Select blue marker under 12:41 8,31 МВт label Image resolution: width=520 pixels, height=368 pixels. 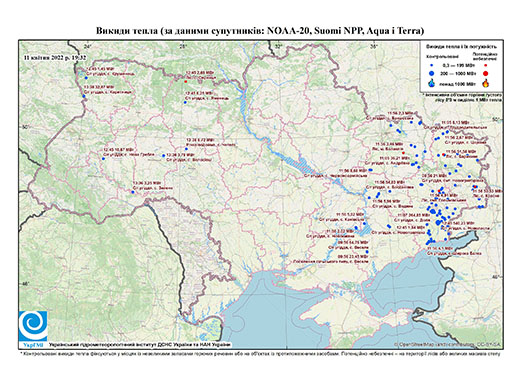185,102
